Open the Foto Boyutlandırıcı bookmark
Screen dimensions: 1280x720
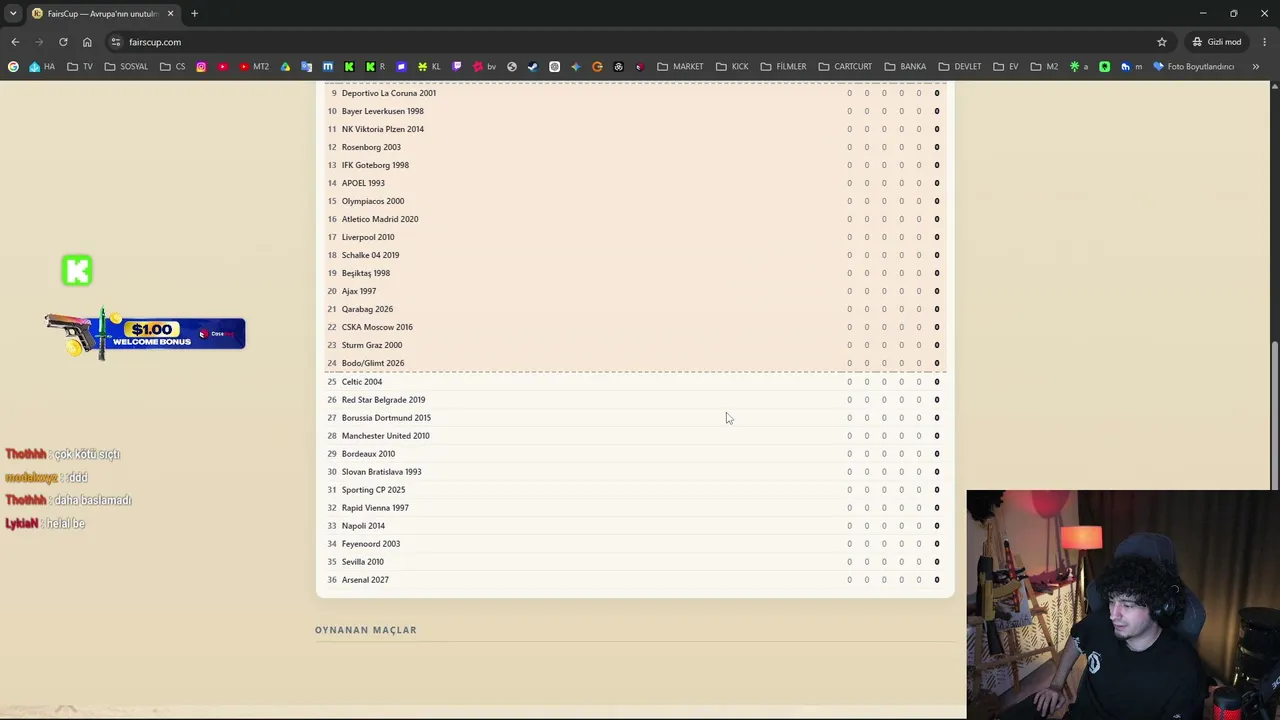[x=1193, y=67]
